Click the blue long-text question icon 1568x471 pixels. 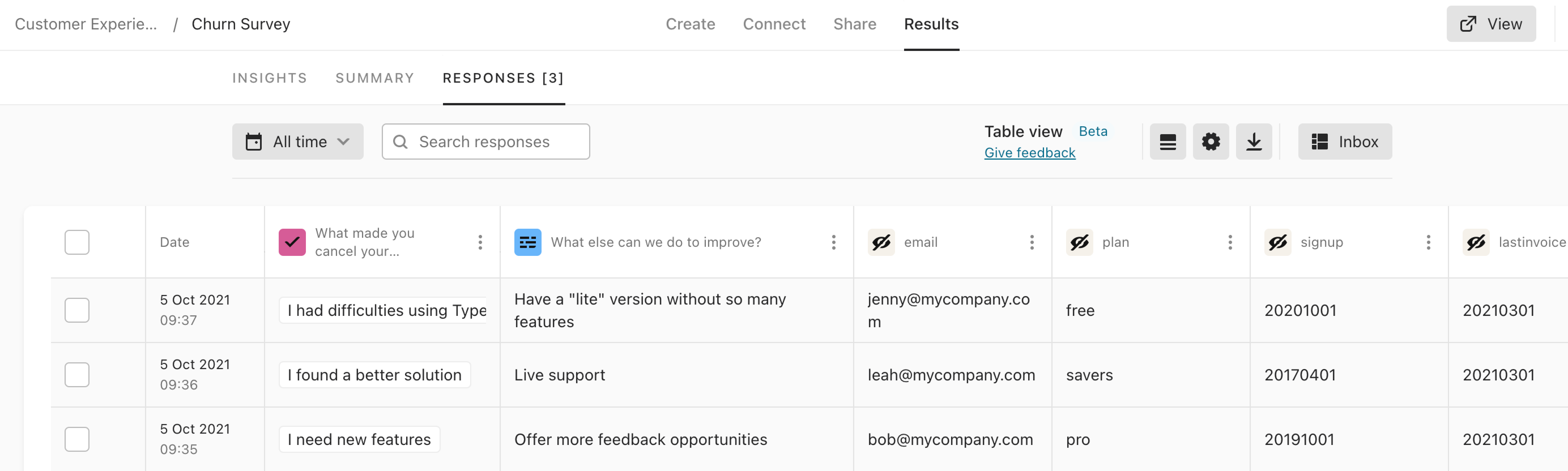[x=528, y=242]
